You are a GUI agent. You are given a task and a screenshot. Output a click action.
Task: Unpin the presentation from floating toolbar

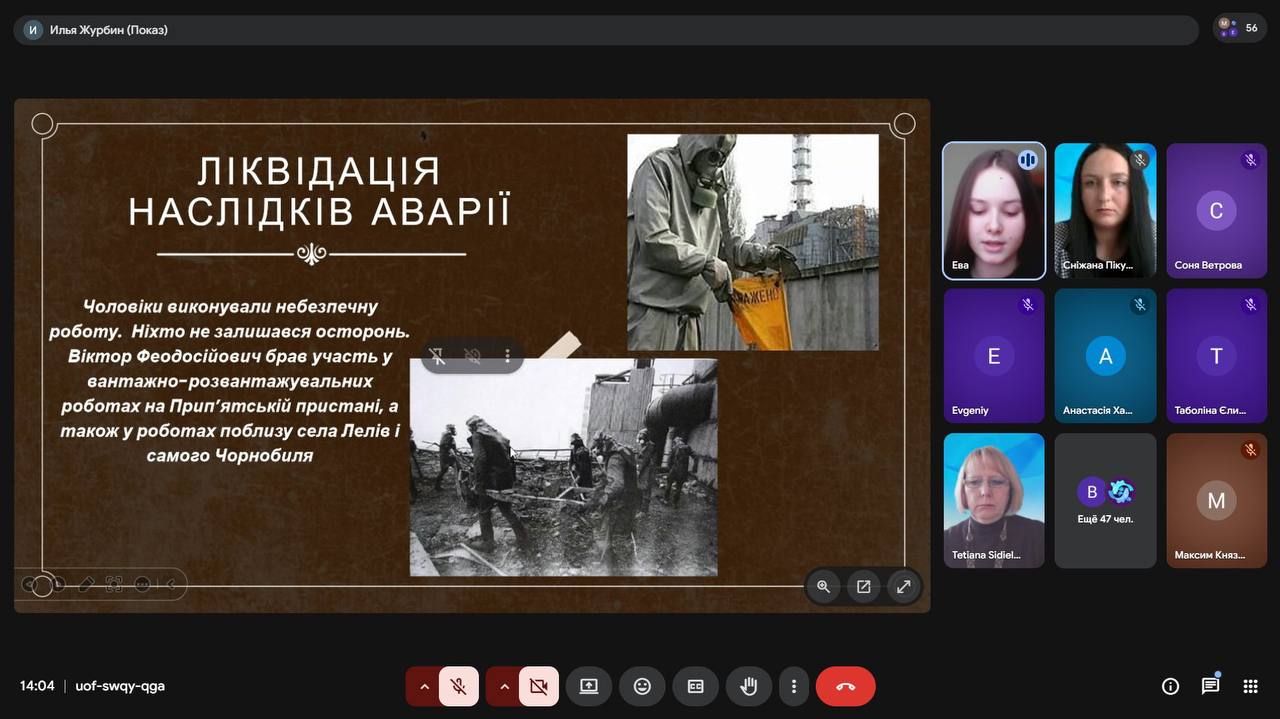[x=438, y=355]
